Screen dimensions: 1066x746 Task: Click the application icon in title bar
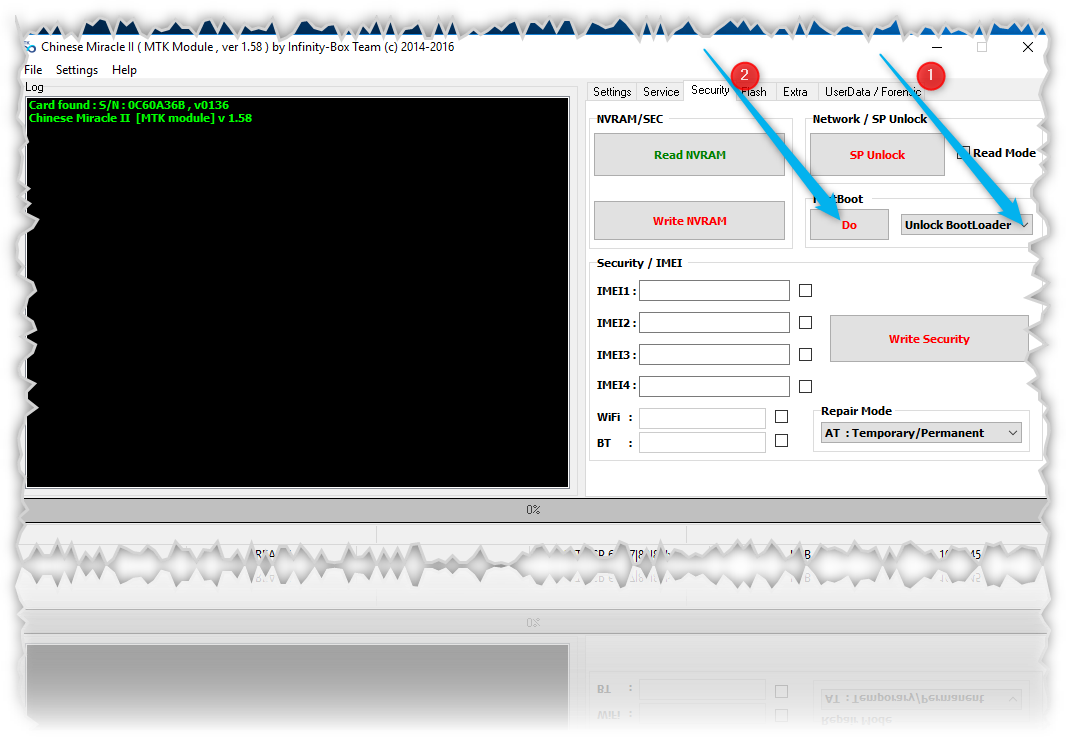click(x=30, y=47)
